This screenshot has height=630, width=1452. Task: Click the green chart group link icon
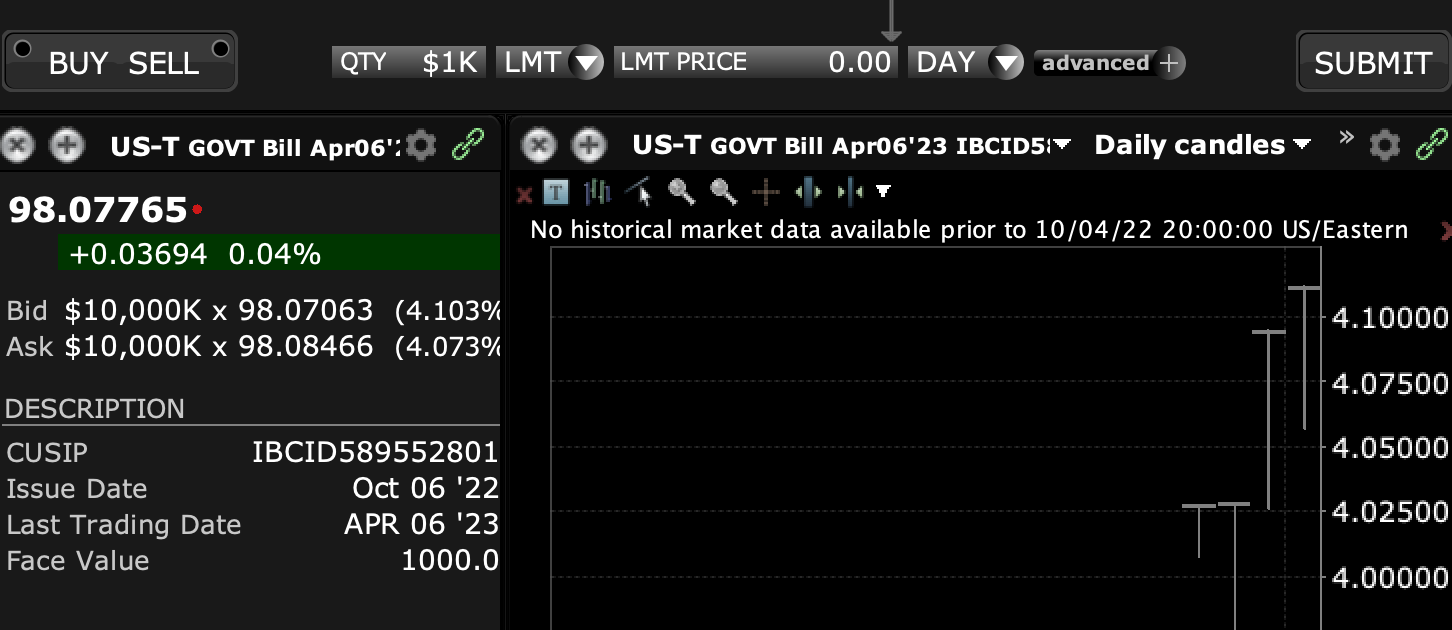pos(1432,146)
